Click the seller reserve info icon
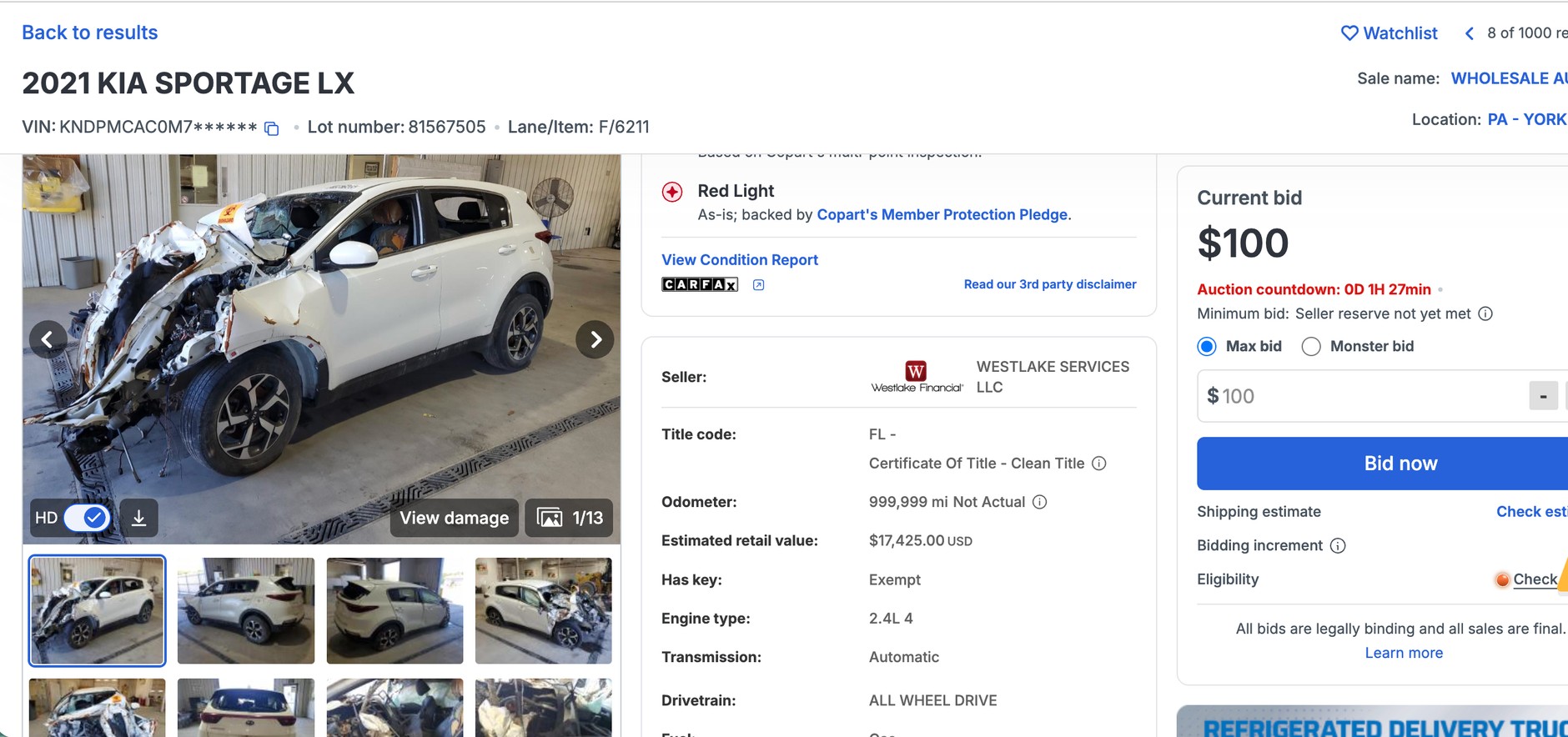The width and height of the screenshot is (1568, 737). pyautogui.click(x=1485, y=313)
